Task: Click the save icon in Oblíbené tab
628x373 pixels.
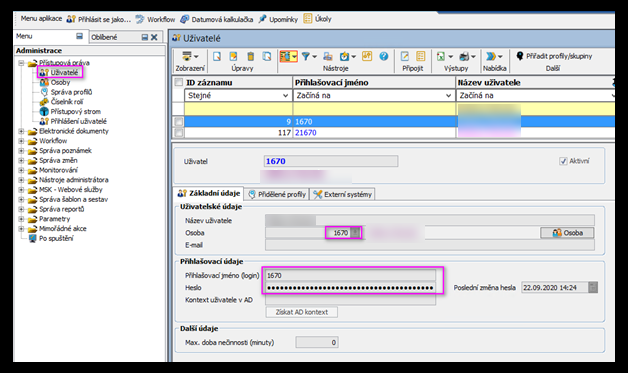Action: pos(145,37)
